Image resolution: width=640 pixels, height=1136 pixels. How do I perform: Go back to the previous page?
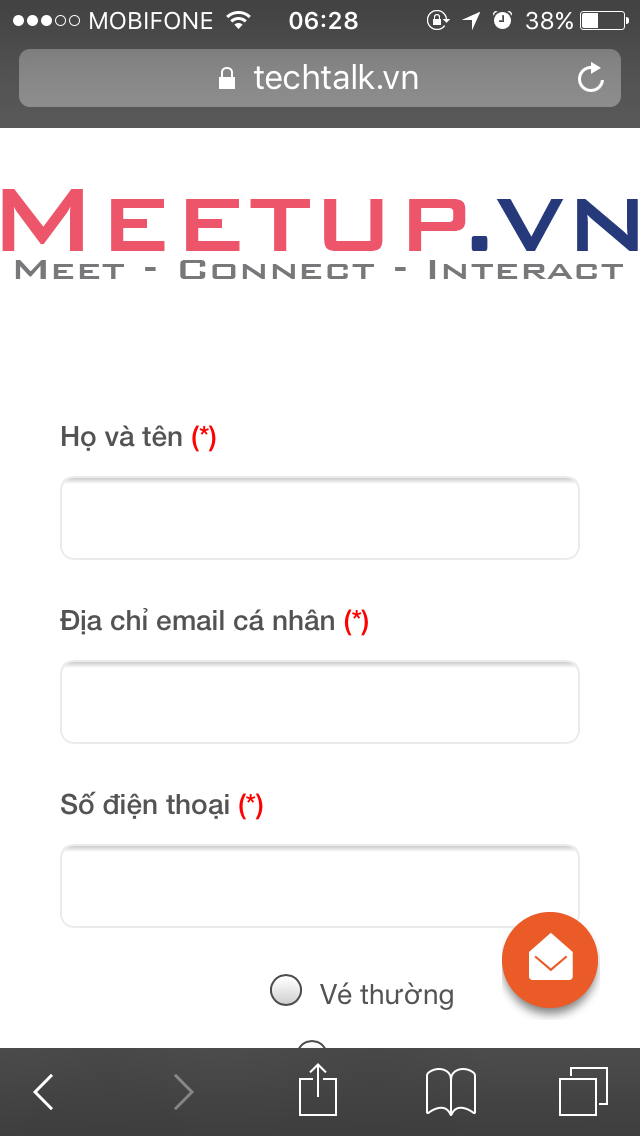[x=44, y=1091]
